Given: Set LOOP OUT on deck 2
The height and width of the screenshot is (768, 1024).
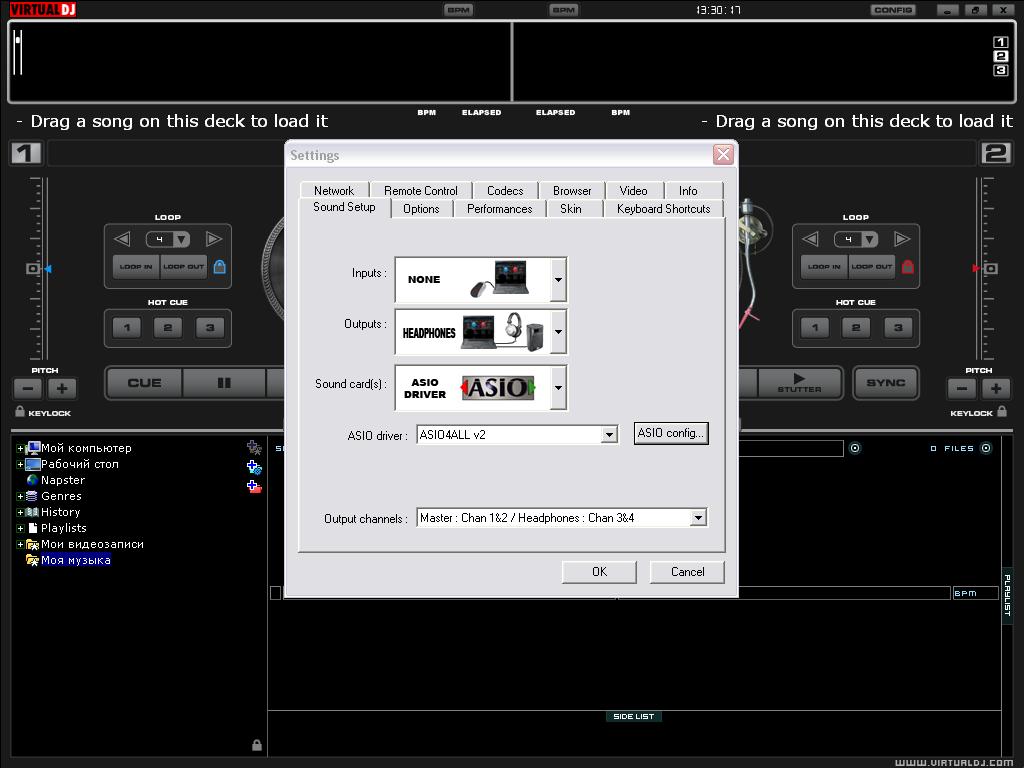Looking at the screenshot, I should click(x=872, y=266).
